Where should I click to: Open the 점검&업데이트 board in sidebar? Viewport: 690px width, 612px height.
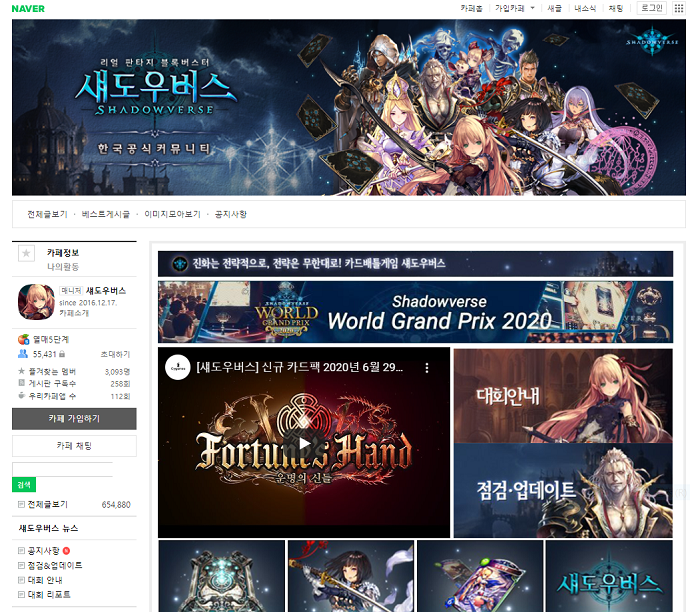[x=55, y=565]
